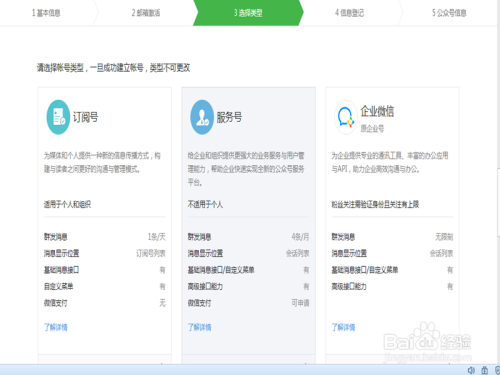
Task: Click 消息显示位置 label in 企业微信 card
Action: pos(349,254)
